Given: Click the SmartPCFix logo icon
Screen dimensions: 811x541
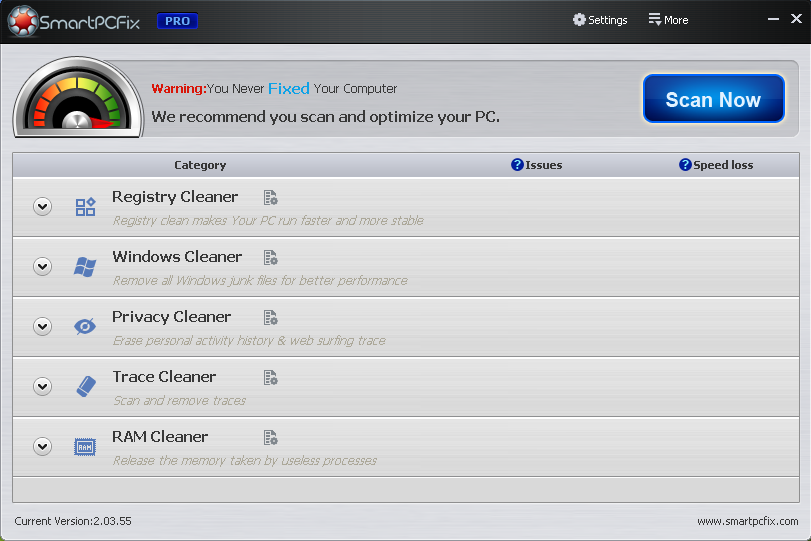Looking at the screenshot, I should [22, 21].
